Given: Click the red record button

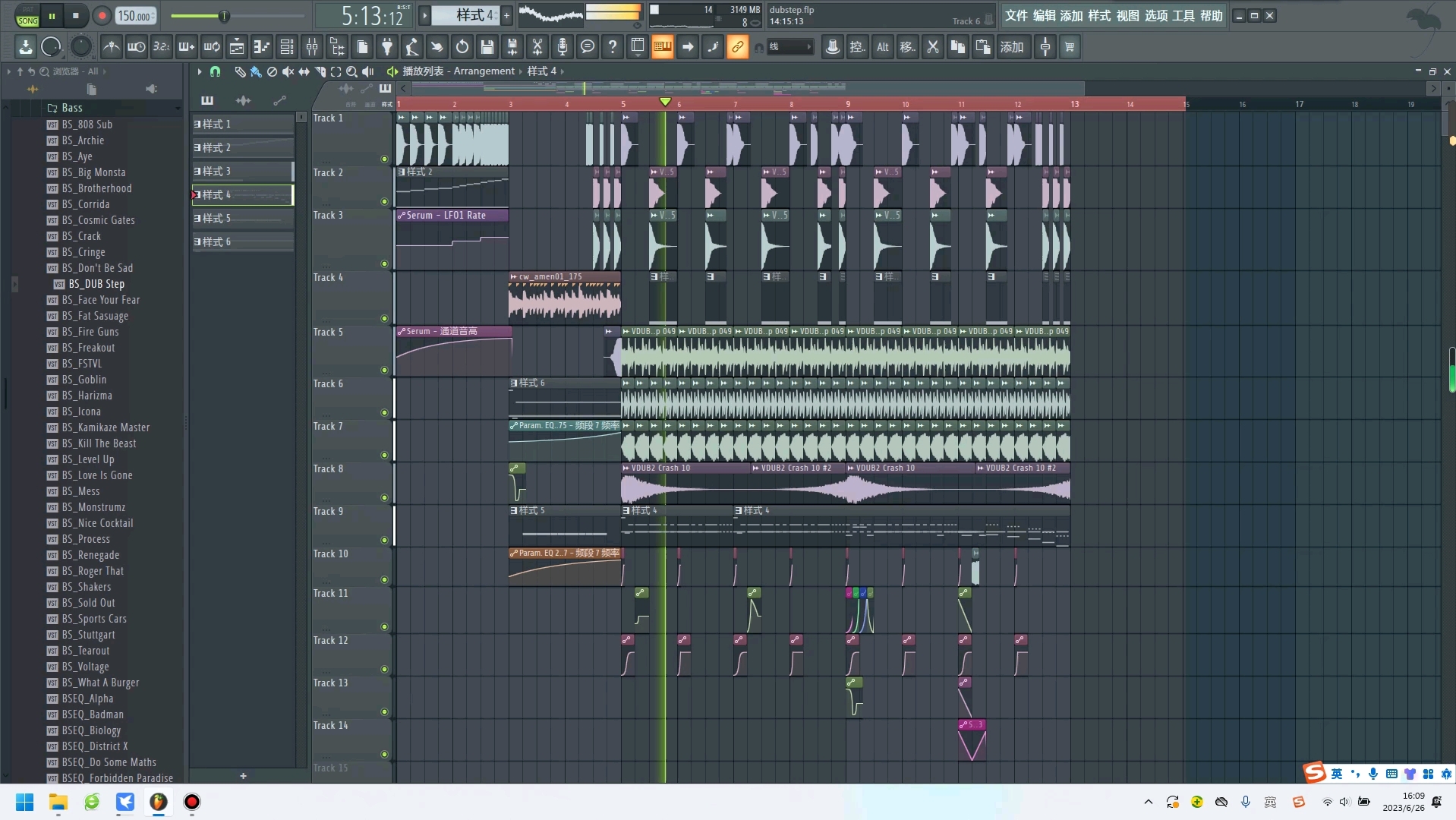Looking at the screenshot, I should click(102, 15).
